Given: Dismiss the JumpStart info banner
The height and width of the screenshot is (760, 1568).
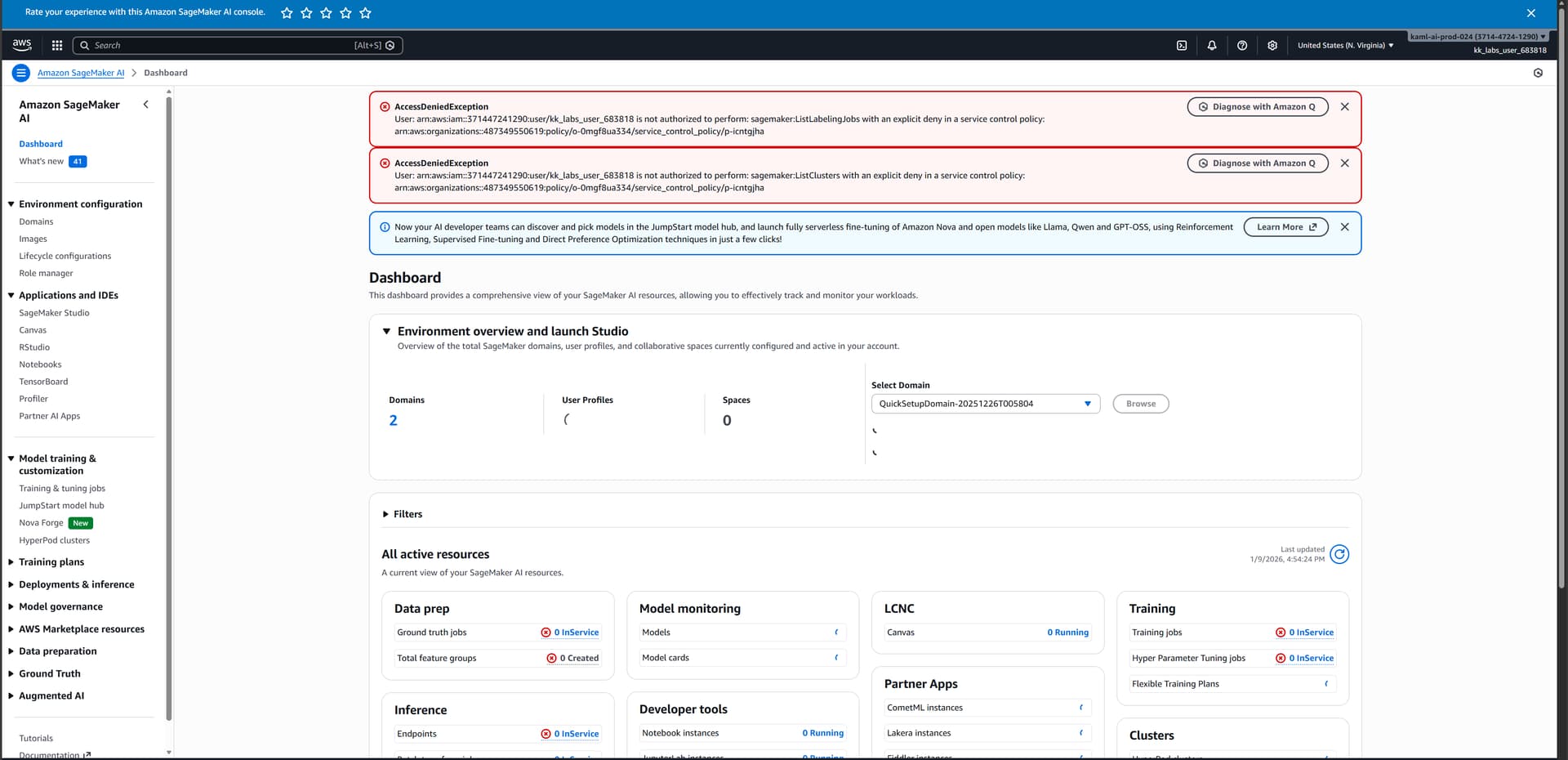Looking at the screenshot, I should 1345,227.
